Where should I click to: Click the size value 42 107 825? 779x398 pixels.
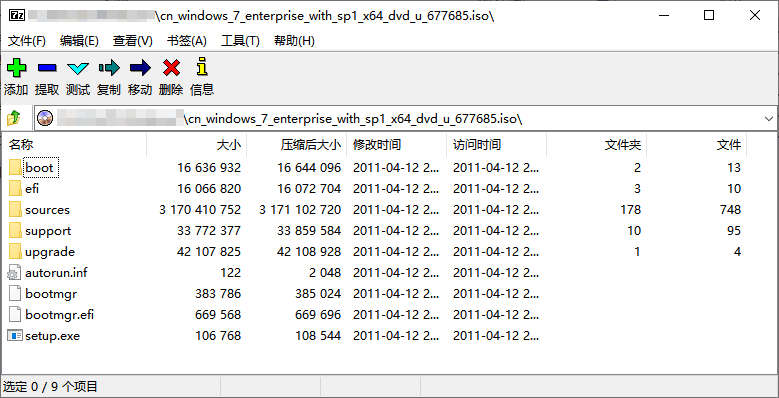(x=209, y=251)
